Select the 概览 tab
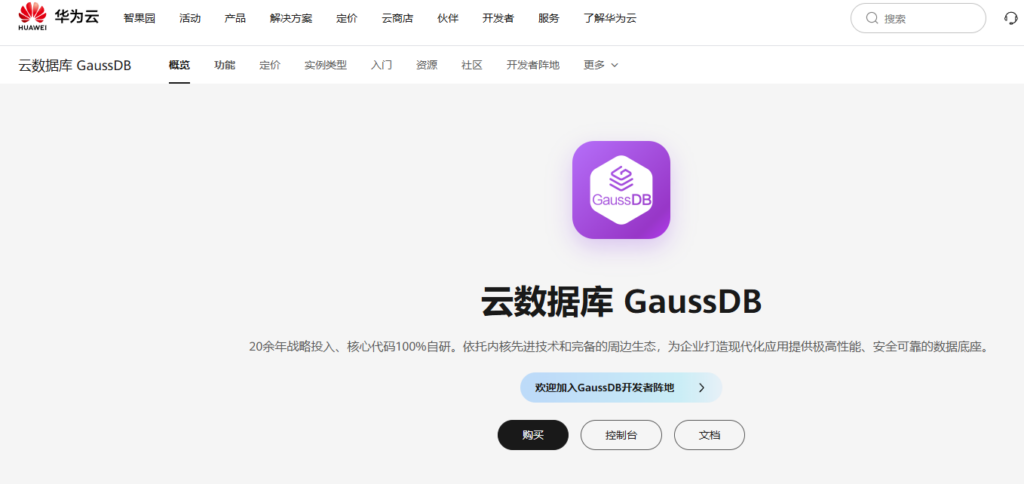The image size is (1024, 484). 179,65
